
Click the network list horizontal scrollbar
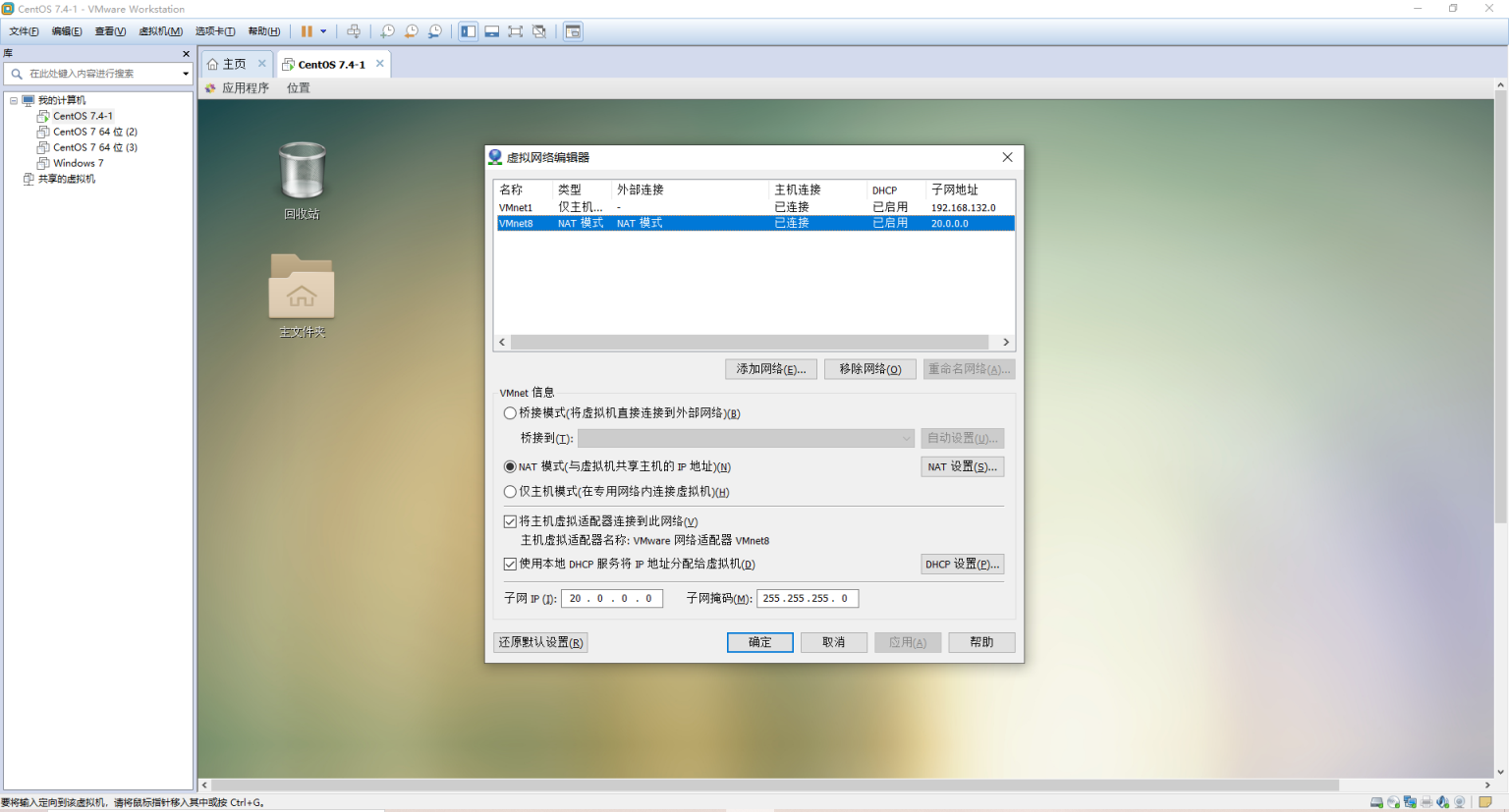tap(749, 343)
